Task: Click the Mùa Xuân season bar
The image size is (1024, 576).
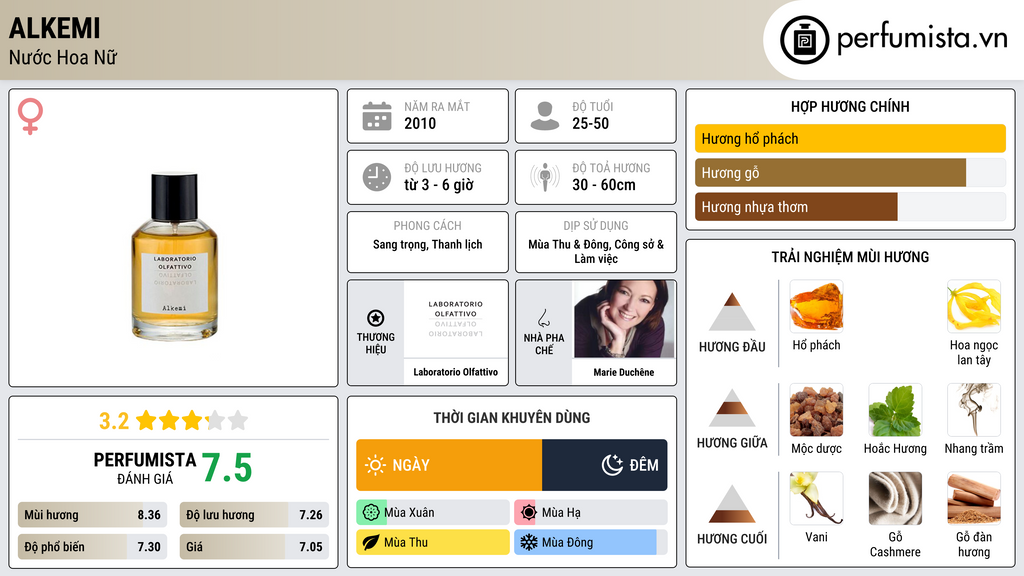Action: [x=433, y=513]
